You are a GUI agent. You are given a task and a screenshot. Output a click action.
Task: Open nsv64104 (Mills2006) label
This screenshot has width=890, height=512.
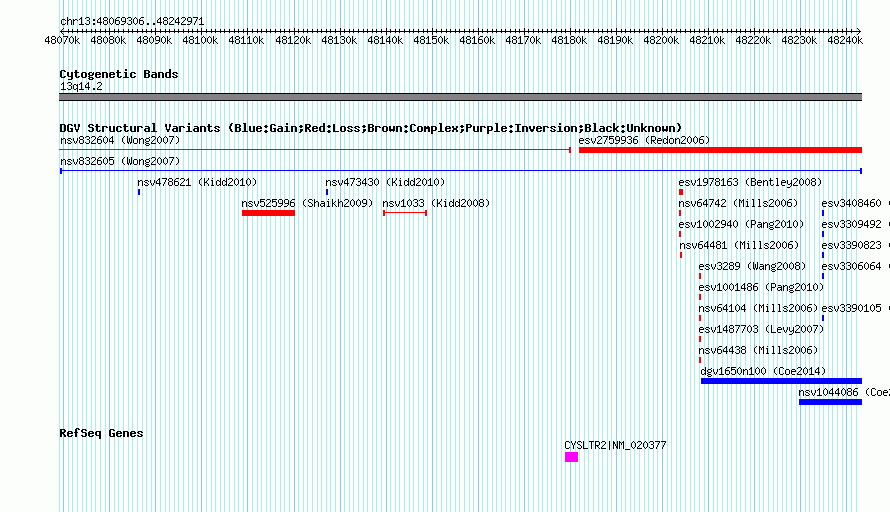point(758,308)
